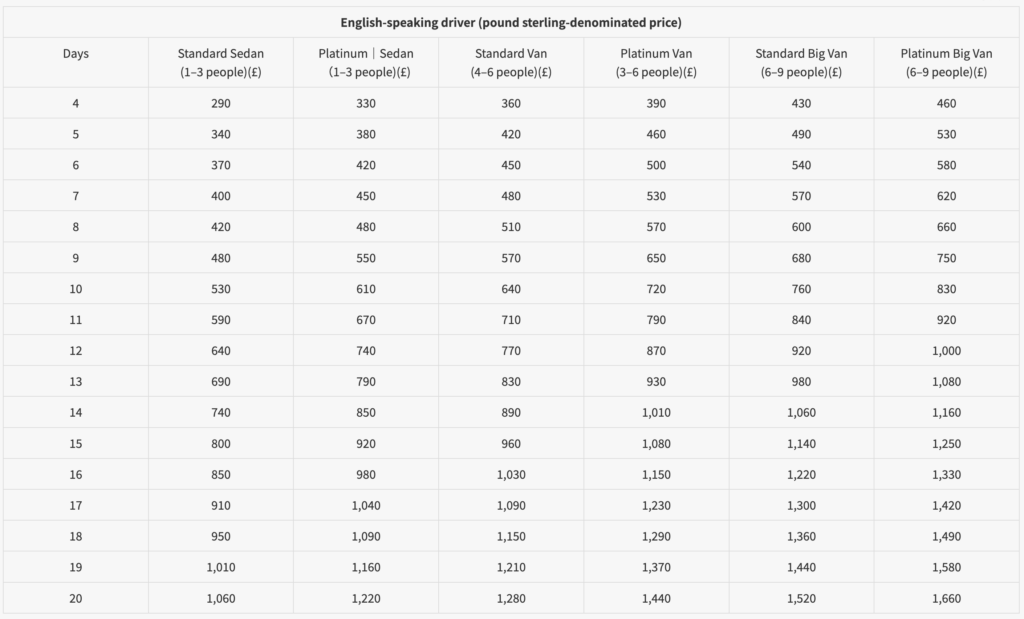The width and height of the screenshot is (1024, 619).
Task: Select the Platinum Sedan column header
Action: point(366,62)
